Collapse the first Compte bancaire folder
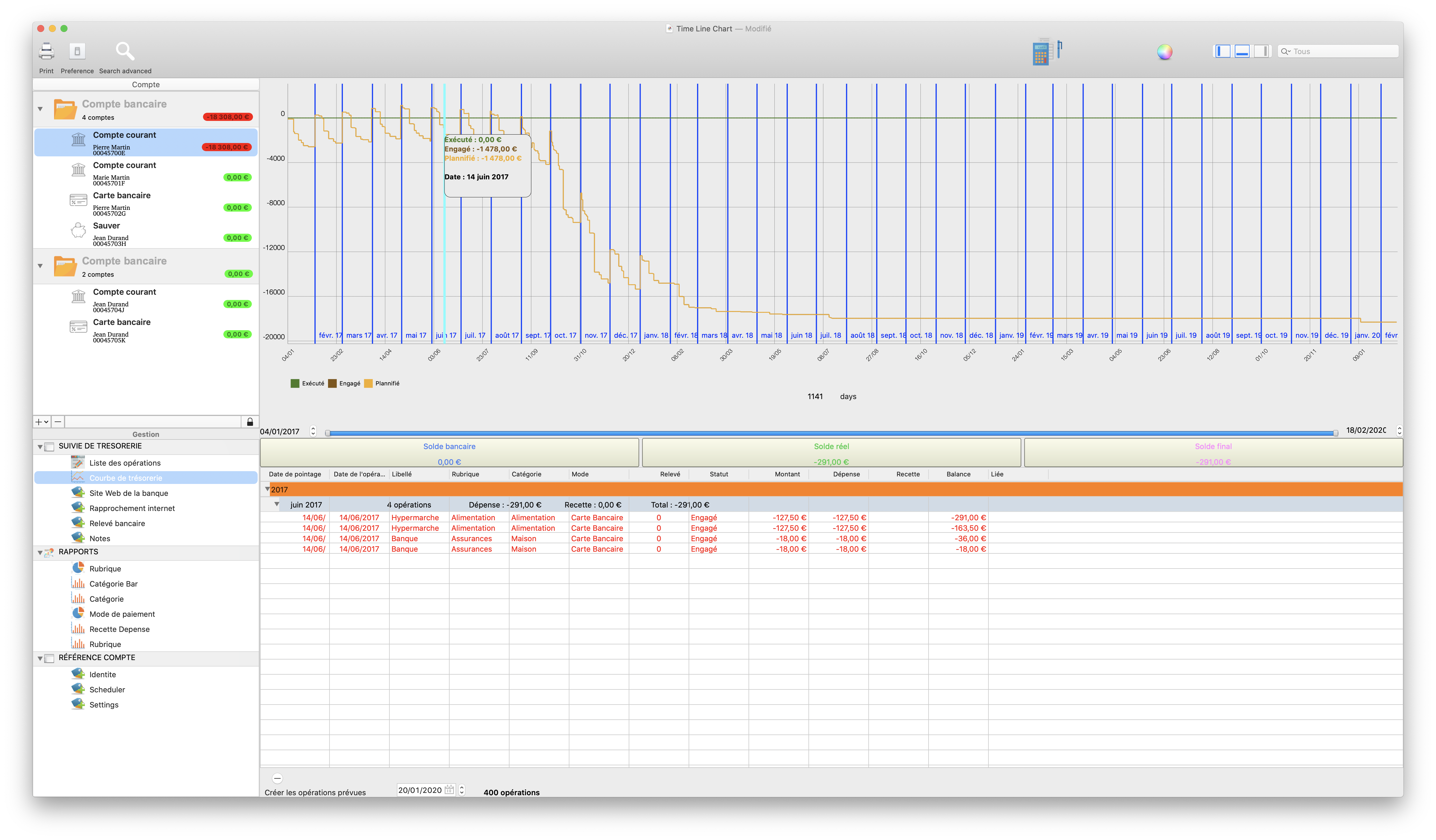Image resolution: width=1436 pixels, height=840 pixels. (40, 109)
